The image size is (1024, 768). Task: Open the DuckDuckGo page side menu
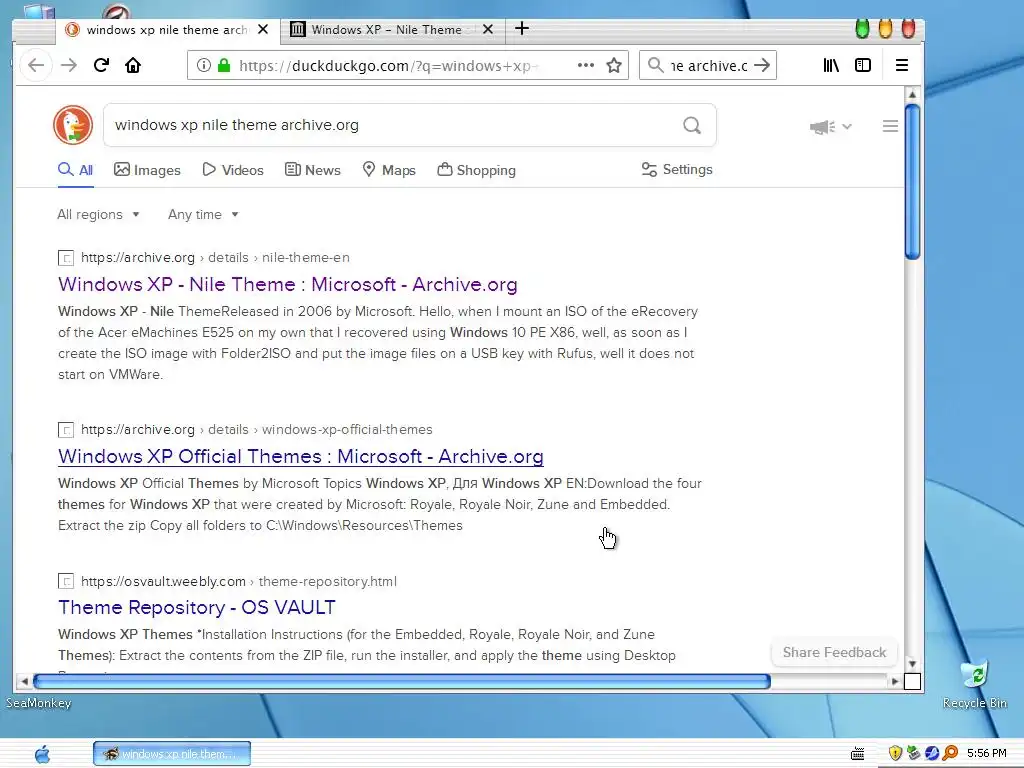[890, 126]
